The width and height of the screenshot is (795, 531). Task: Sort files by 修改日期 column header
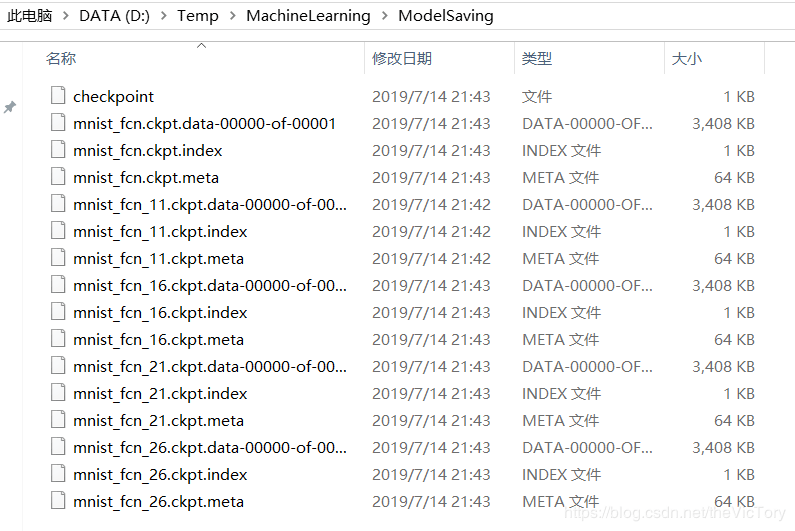402,58
